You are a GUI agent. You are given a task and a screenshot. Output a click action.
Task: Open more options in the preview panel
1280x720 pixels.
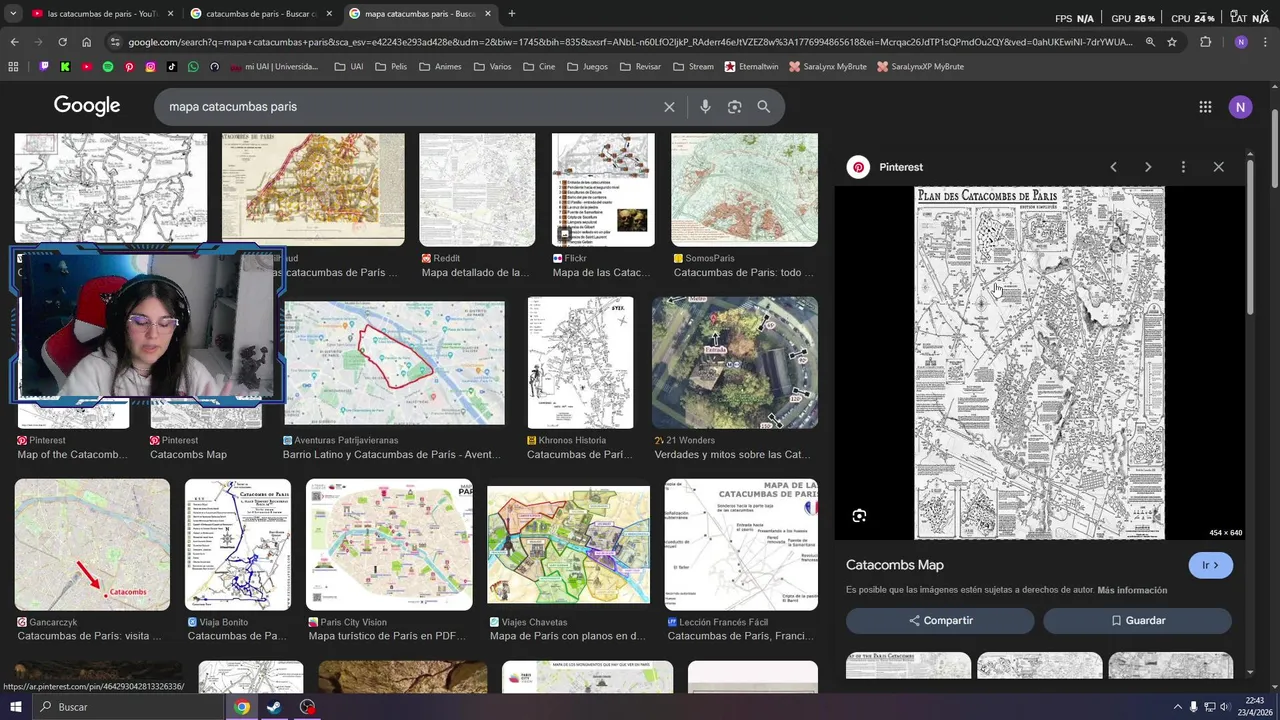(1183, 167)
